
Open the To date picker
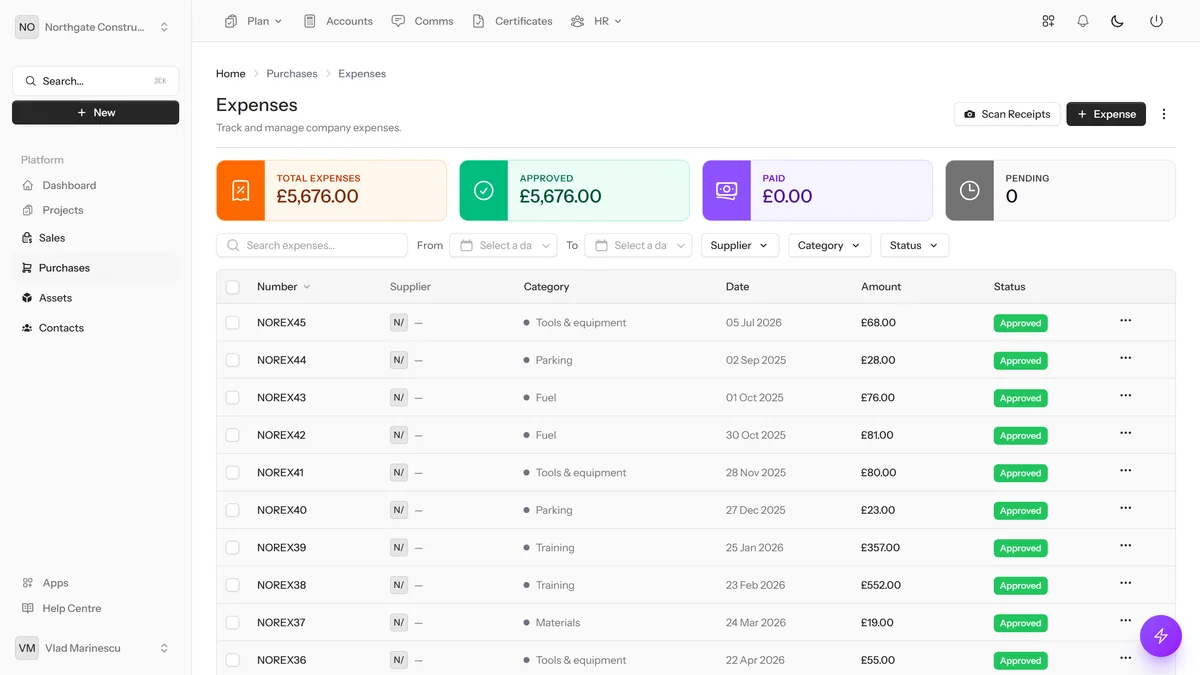pos(638,245)
